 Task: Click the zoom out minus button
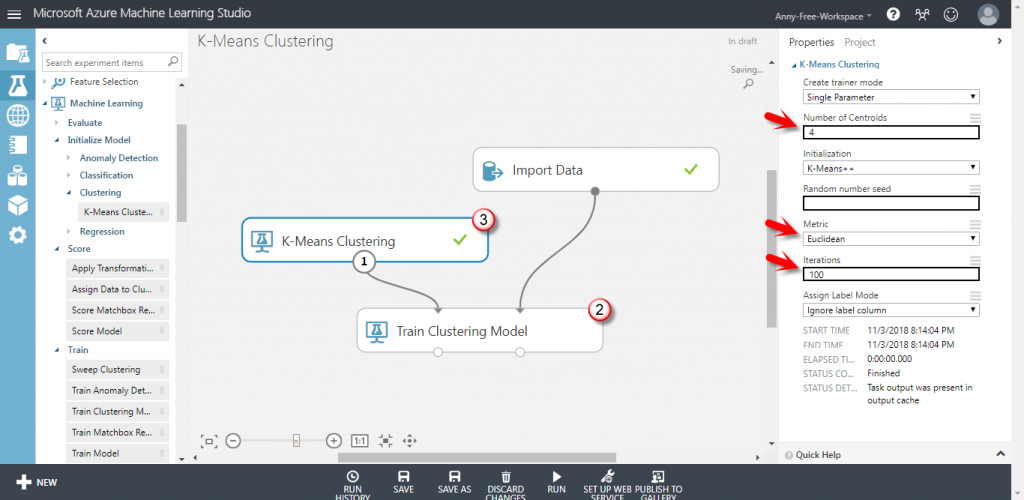click(x=233, y=441)
